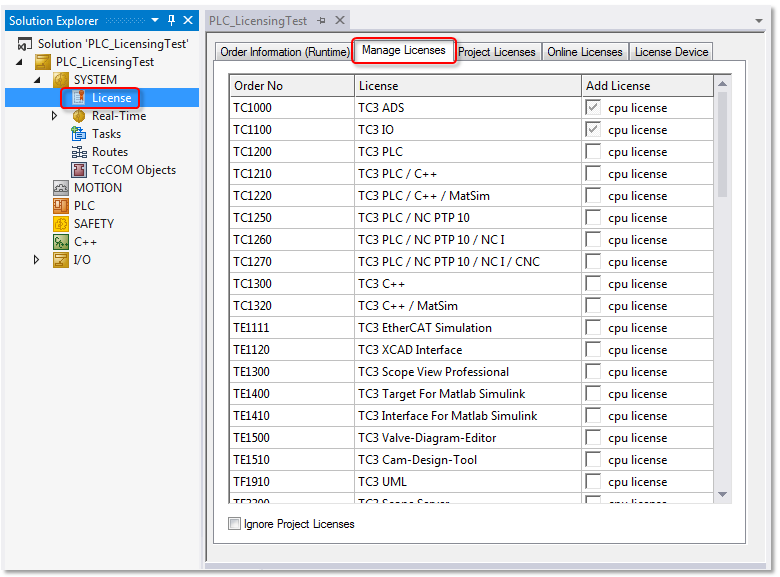Select the License item in the tree
Image resolution: width=780 pixels, height=577 pixels.
tap(111, 97)
